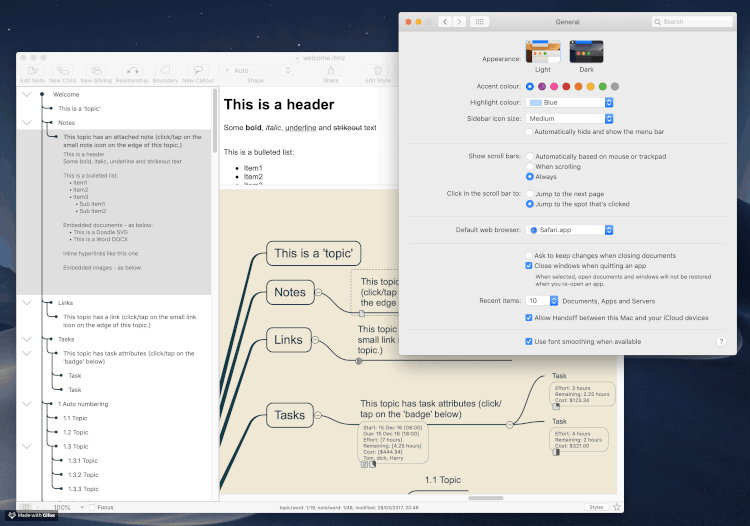Select show scroll bars When scrolling
Screen dimensions: 750x526
[x=529, y=166]
